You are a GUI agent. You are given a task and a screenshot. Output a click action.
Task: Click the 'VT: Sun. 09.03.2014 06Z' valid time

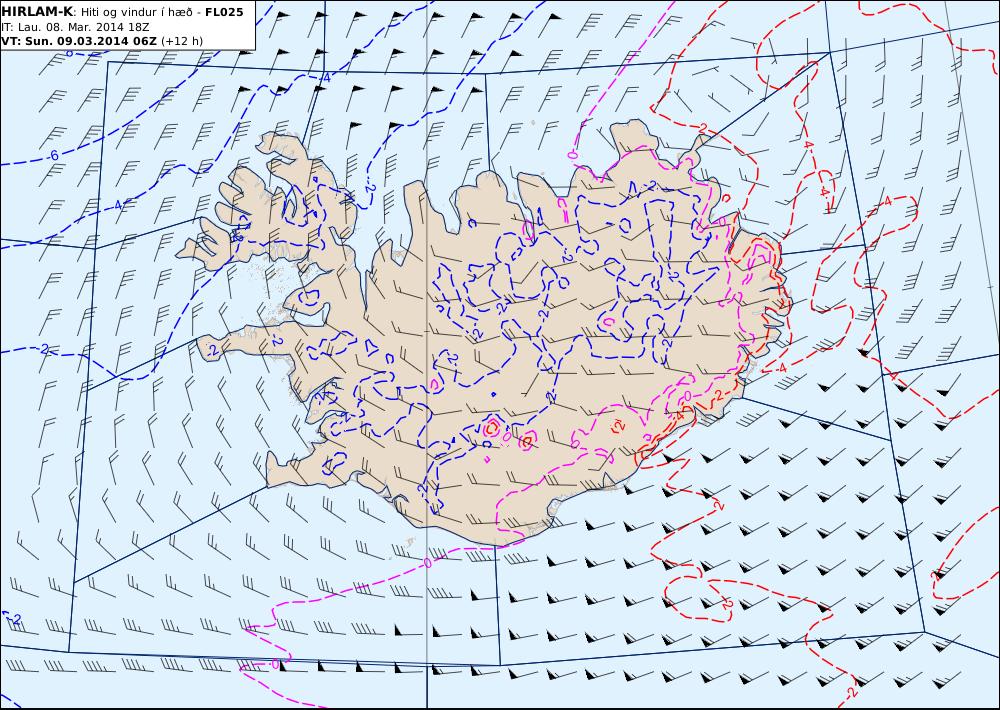(78, 41)
